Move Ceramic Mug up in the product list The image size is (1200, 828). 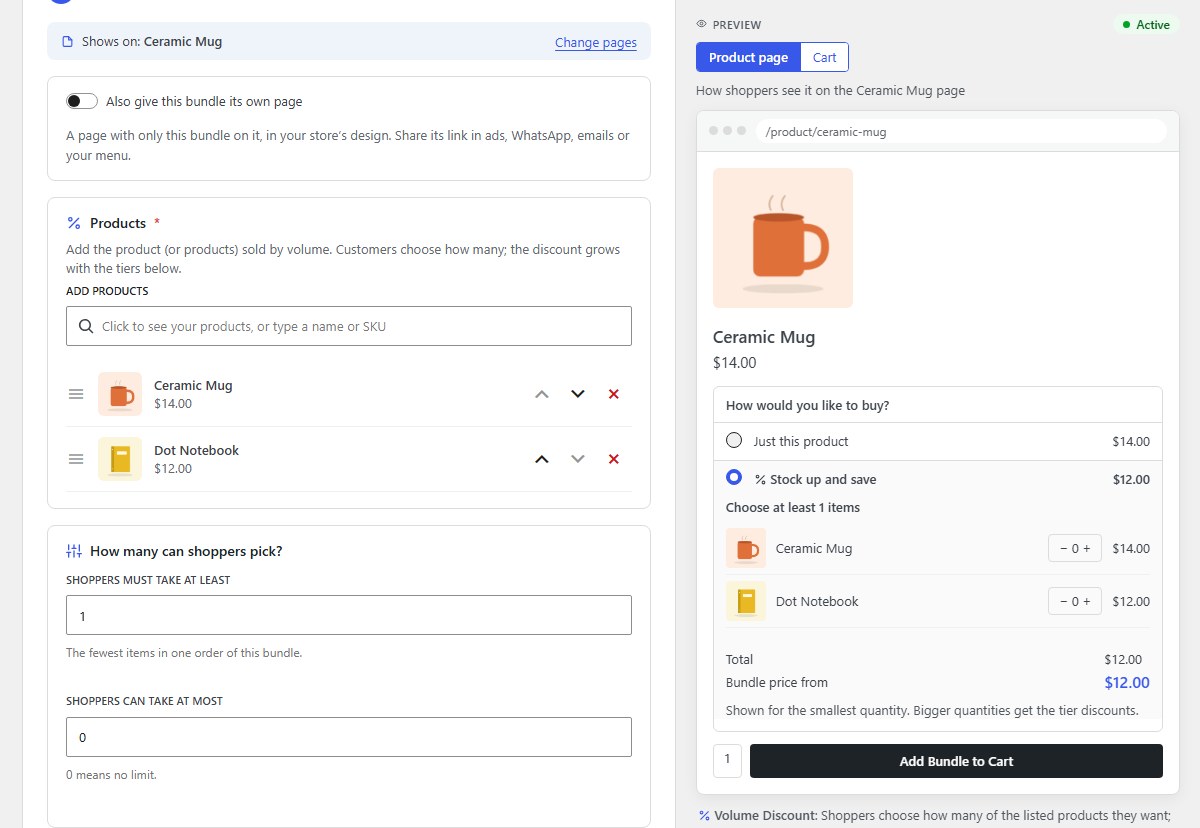[542, 394]
